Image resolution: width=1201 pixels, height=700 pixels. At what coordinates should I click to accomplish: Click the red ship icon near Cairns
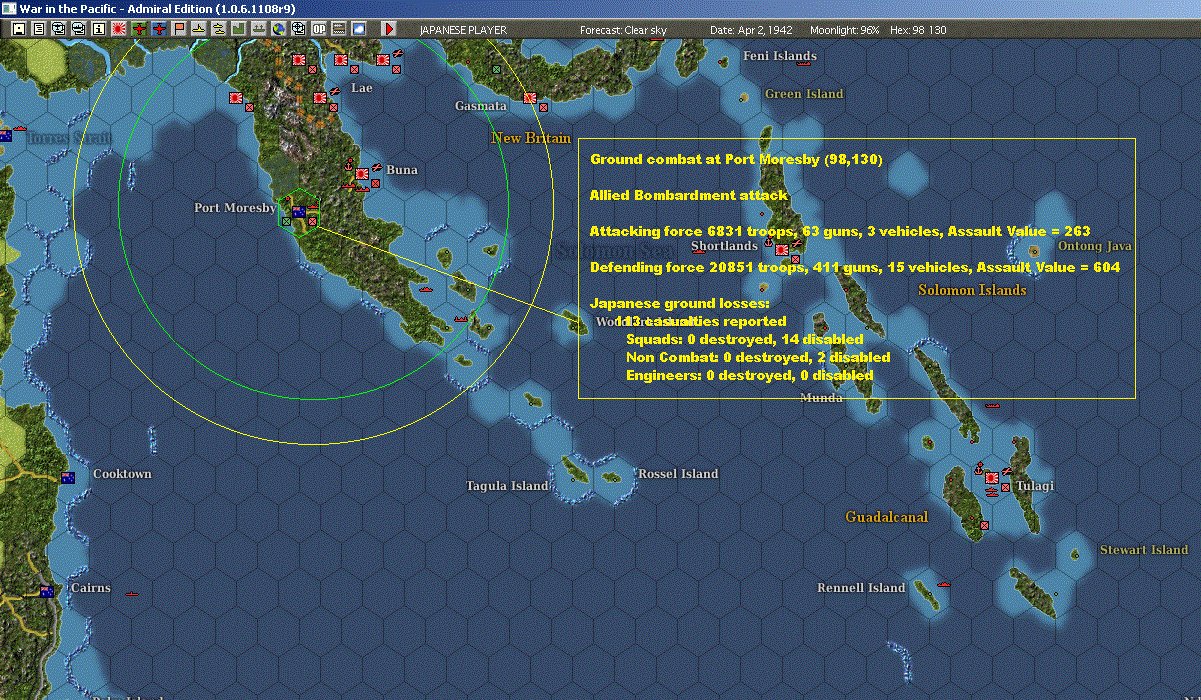click(131, 593)
